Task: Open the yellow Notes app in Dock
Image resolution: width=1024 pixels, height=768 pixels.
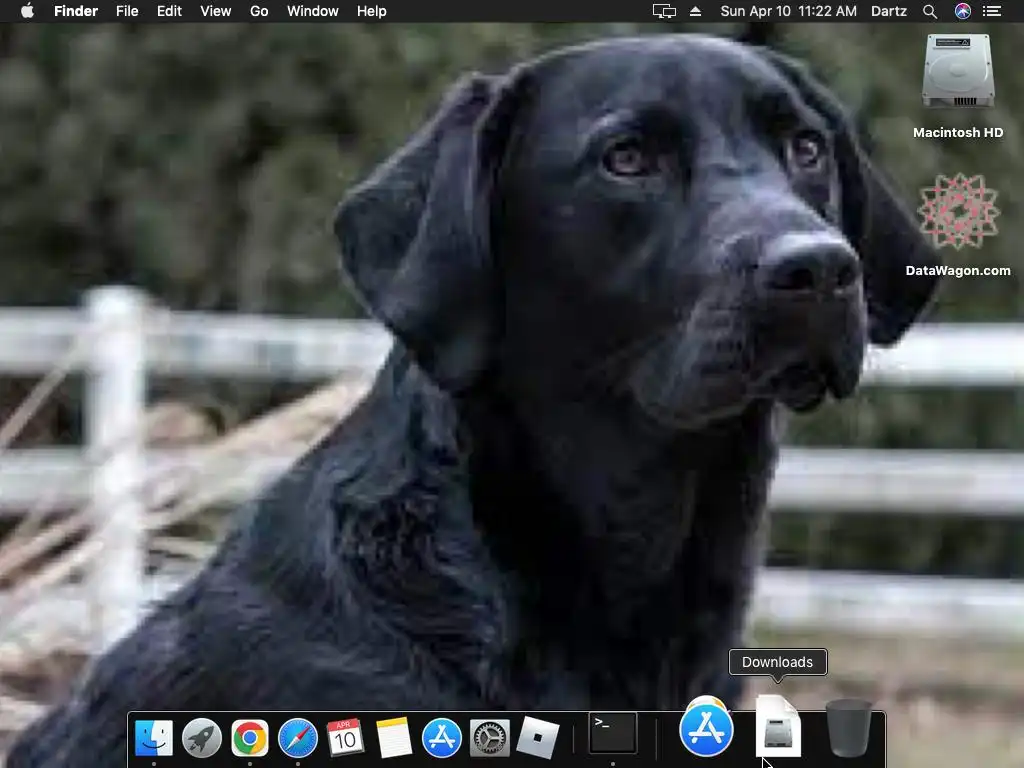Action: click(x=394, y=738)
